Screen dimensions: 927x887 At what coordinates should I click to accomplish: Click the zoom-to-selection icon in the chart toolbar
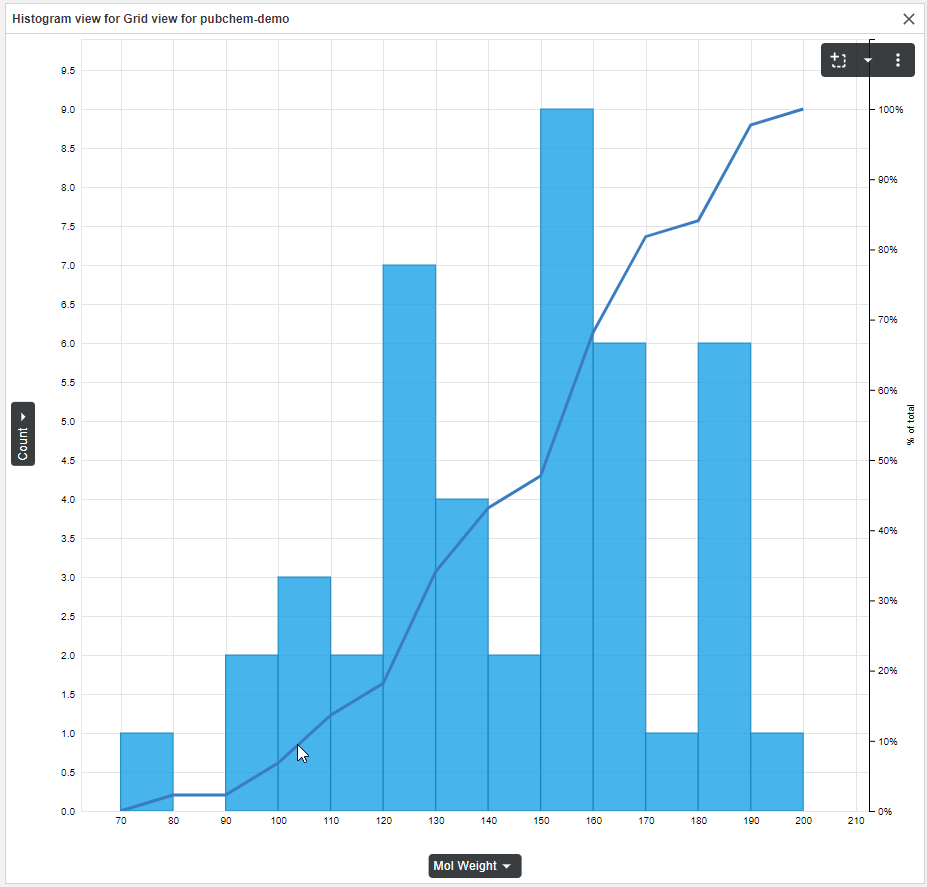pyautogui.click(x=838, y=60)
